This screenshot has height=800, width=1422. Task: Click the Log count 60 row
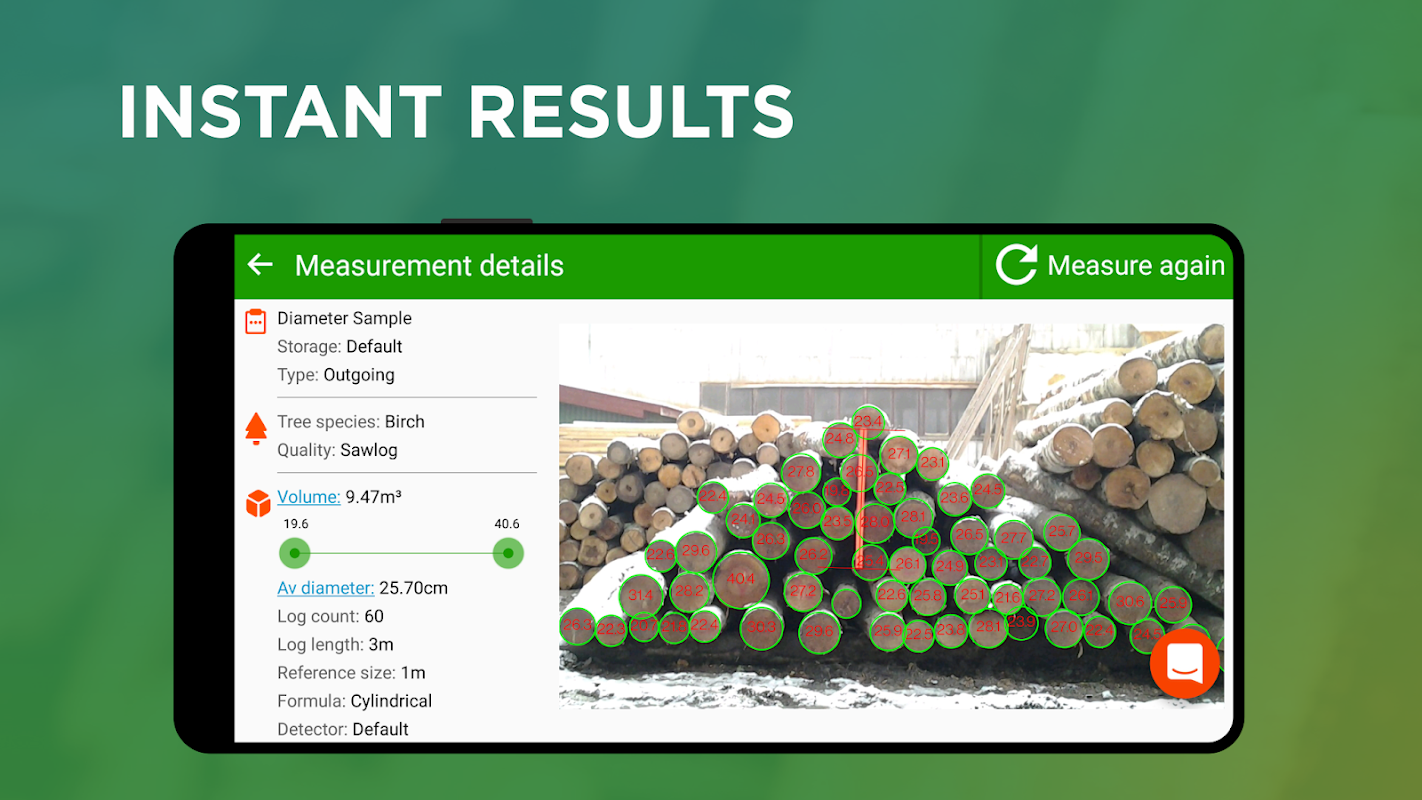(x=331, y=616)
